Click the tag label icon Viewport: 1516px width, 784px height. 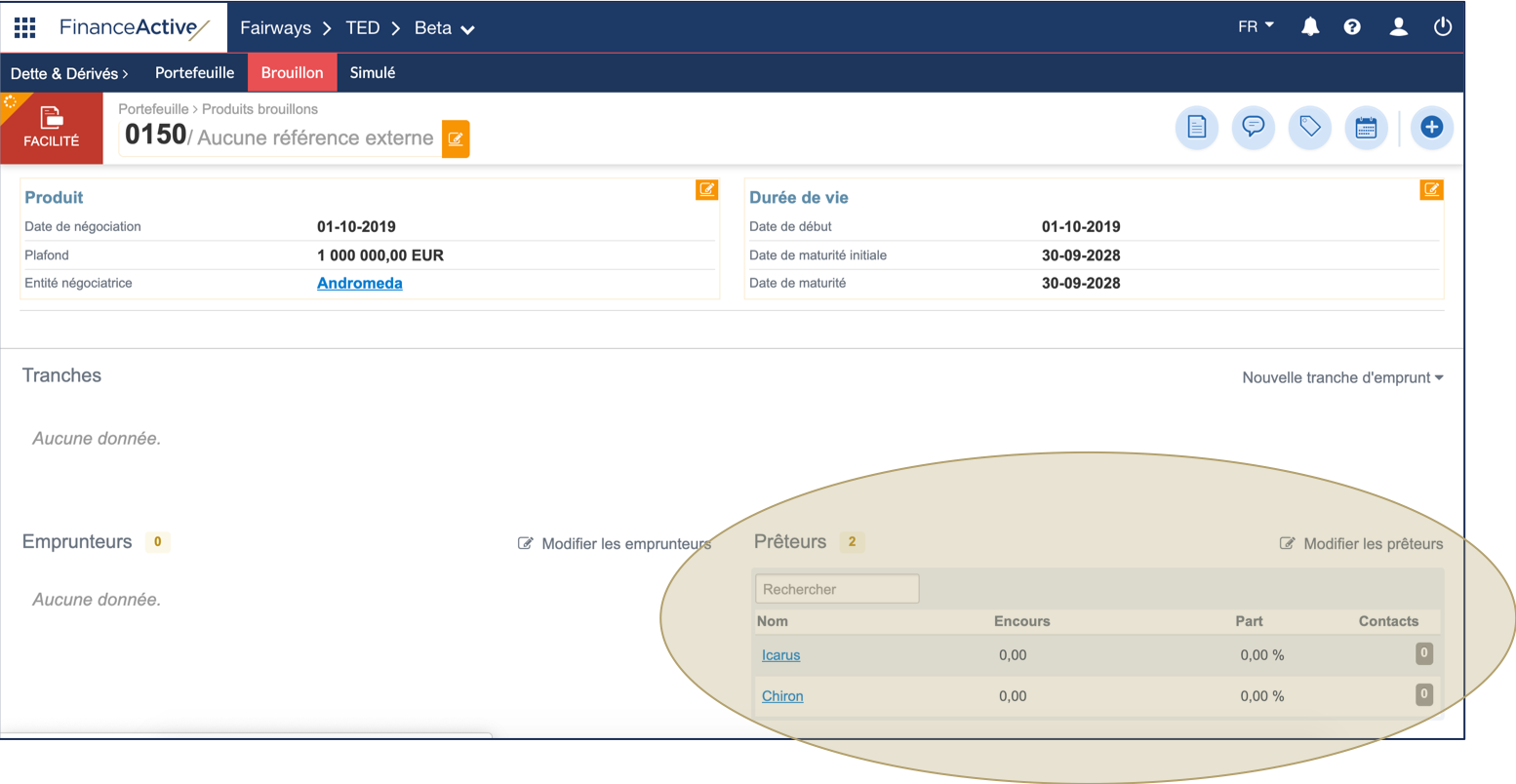click(x=1309, y=127)
